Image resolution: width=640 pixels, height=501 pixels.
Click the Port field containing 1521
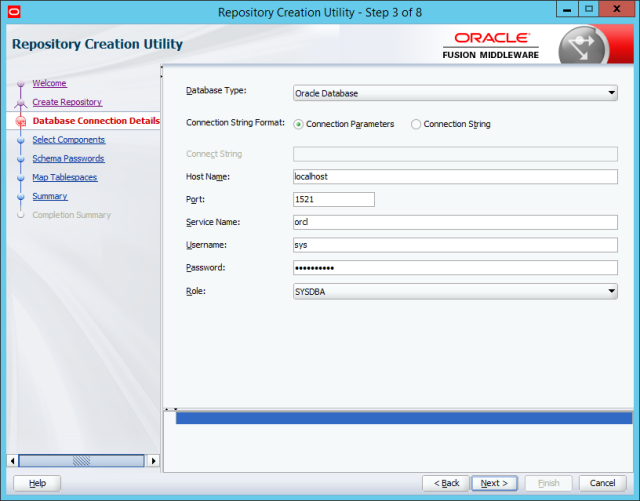(x=333, y=199)
